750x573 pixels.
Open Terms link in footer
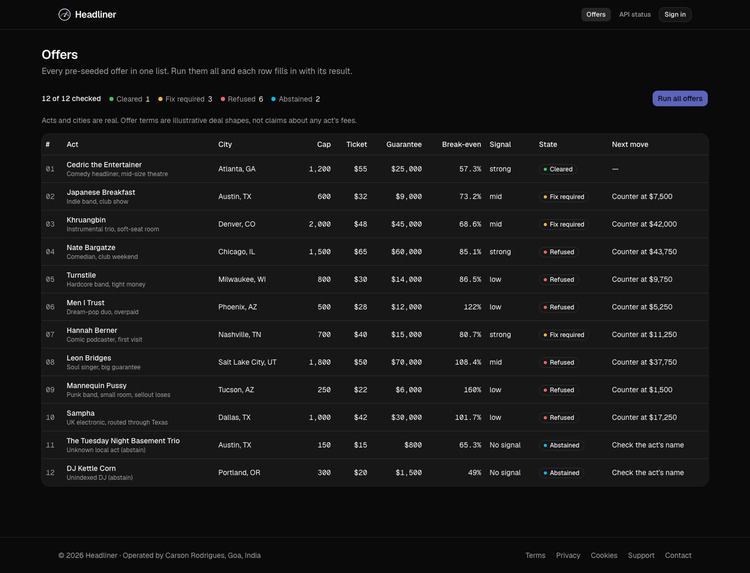click(535, 555)
